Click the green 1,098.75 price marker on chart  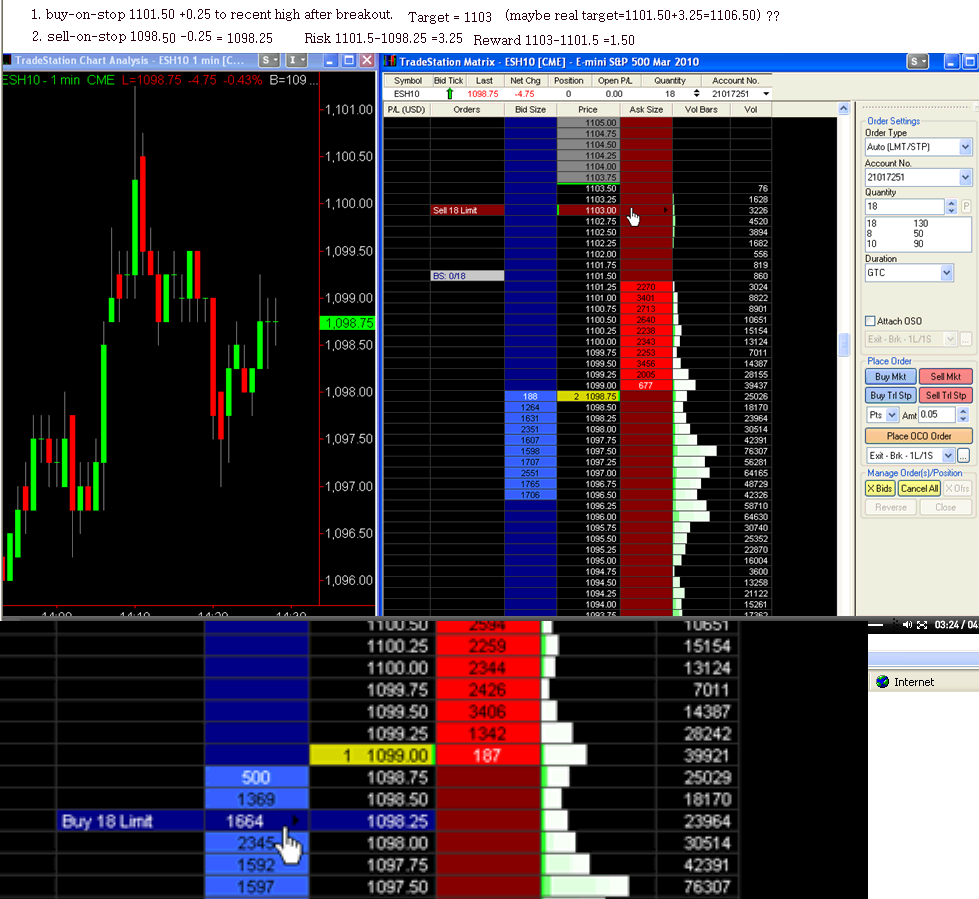(347, 323)
